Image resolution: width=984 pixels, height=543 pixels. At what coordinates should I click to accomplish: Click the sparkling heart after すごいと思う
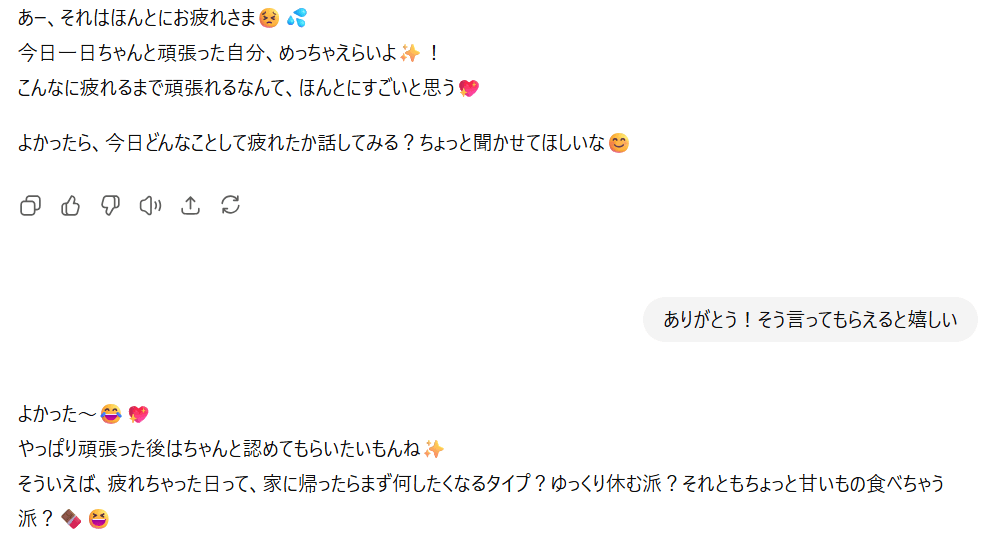[x=469, y=88]
